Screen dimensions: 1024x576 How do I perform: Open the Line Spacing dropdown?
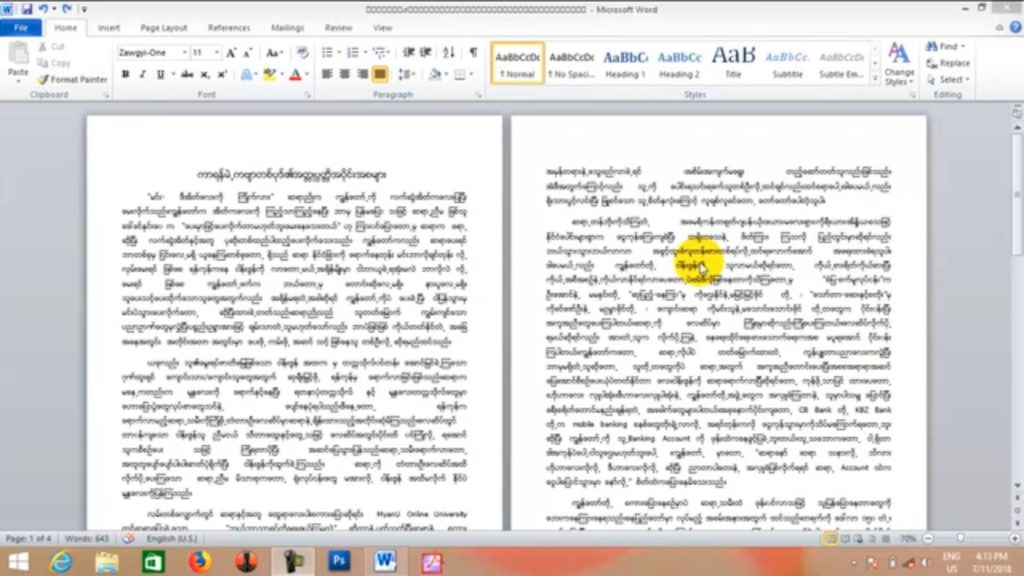click(x=406, y=74)
